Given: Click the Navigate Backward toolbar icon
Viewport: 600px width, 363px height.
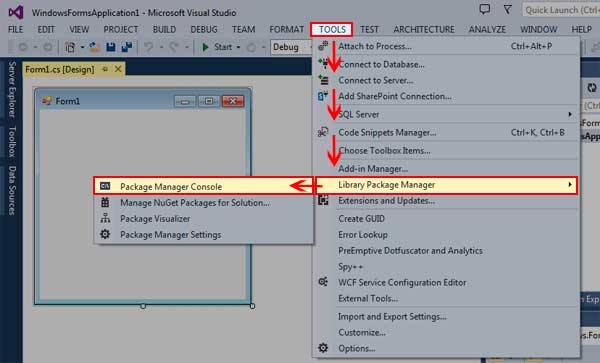Looking at the screenshot, I should click(23, 47).
